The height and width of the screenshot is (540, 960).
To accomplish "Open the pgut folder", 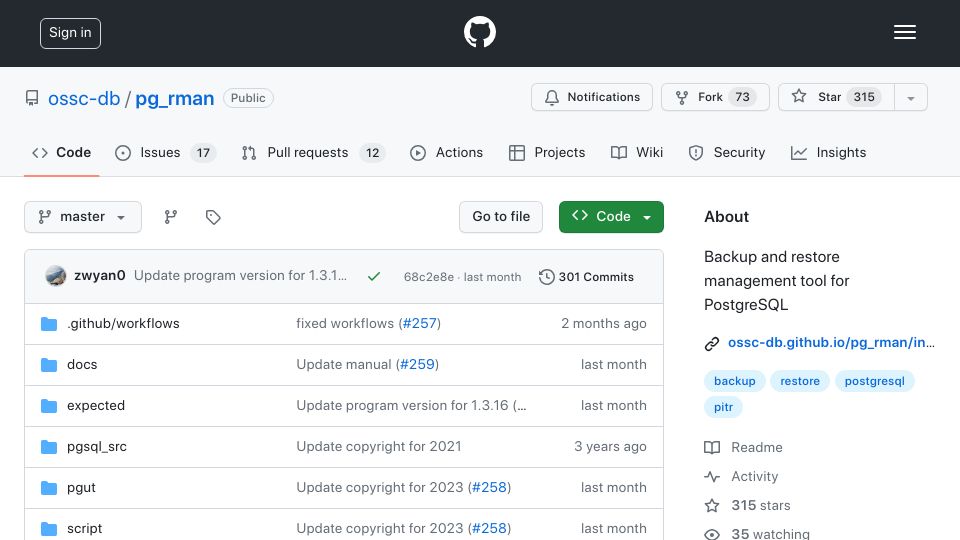I will [x=81, y=487].
